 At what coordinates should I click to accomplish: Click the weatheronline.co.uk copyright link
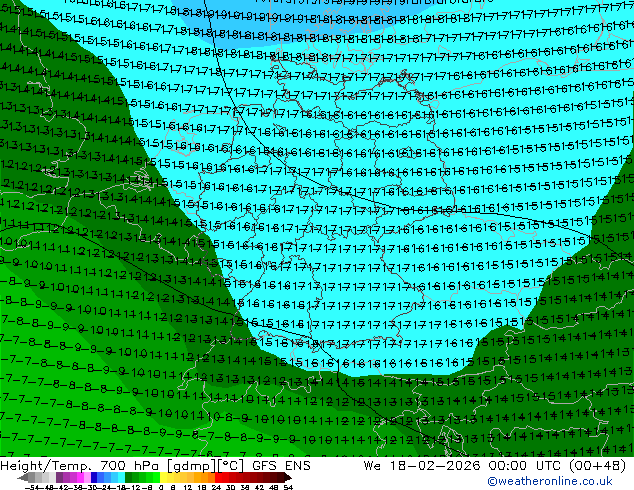point(550,481)
